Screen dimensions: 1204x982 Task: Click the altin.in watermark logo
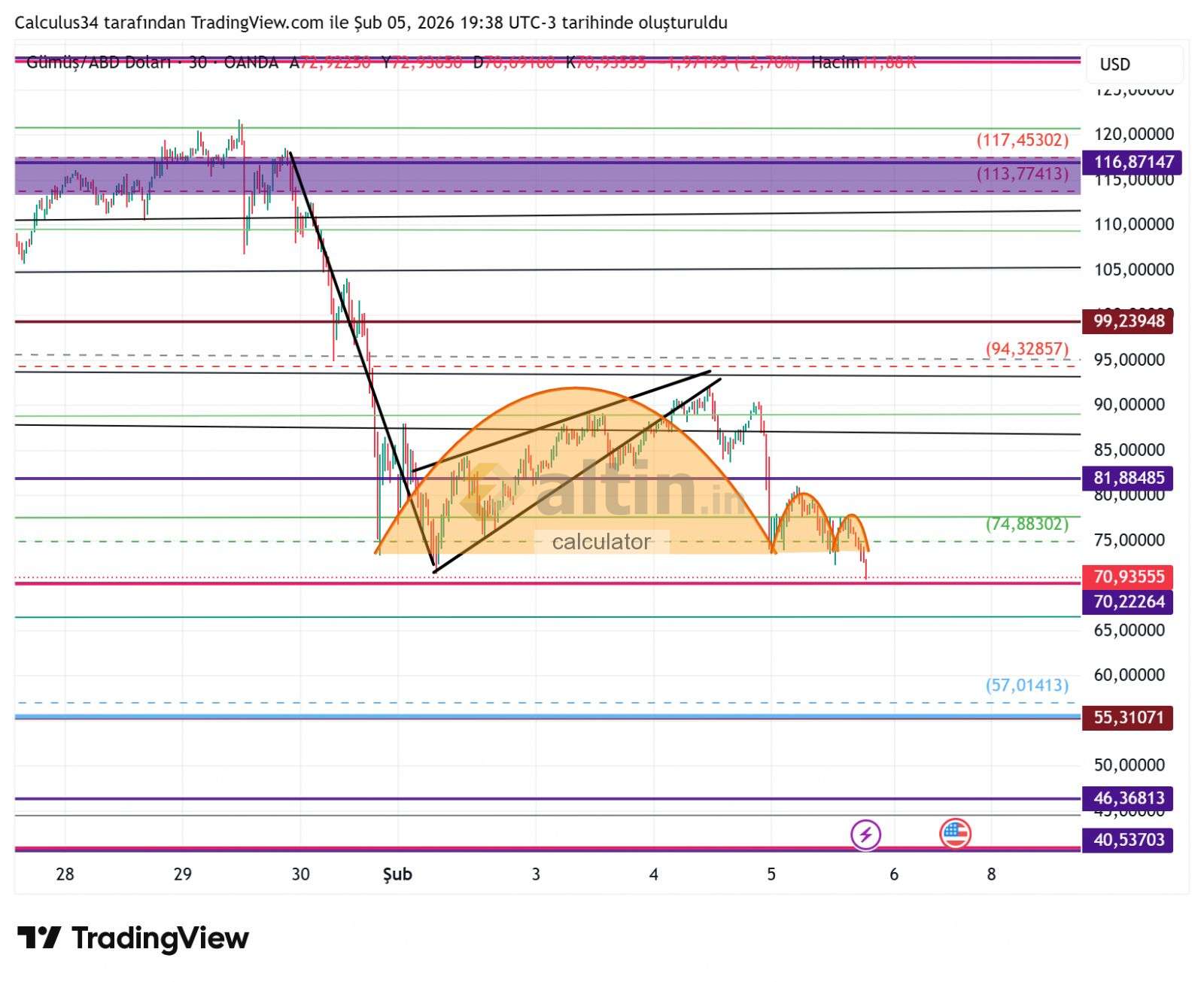coord(602,493)
